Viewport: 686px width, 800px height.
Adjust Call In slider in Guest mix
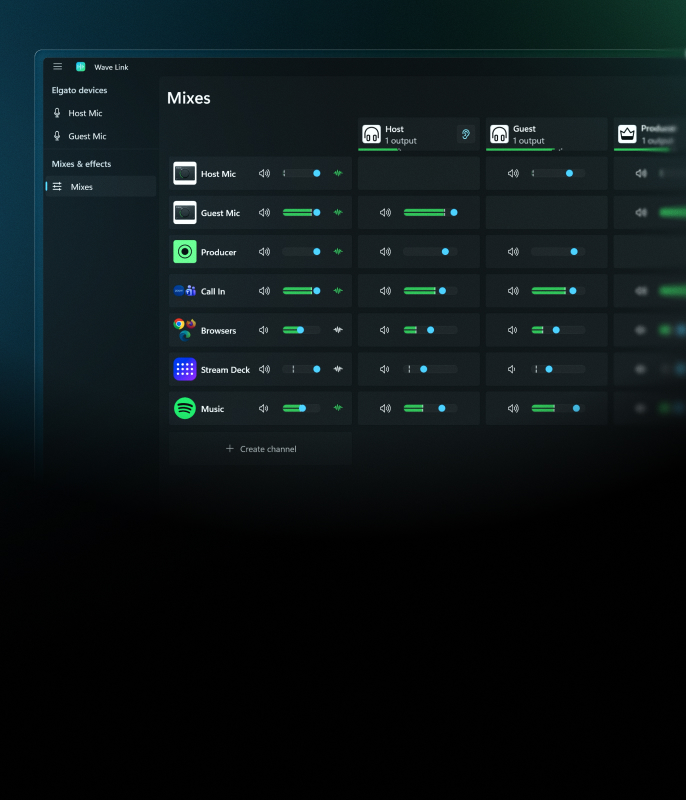[x=558, y=291]
